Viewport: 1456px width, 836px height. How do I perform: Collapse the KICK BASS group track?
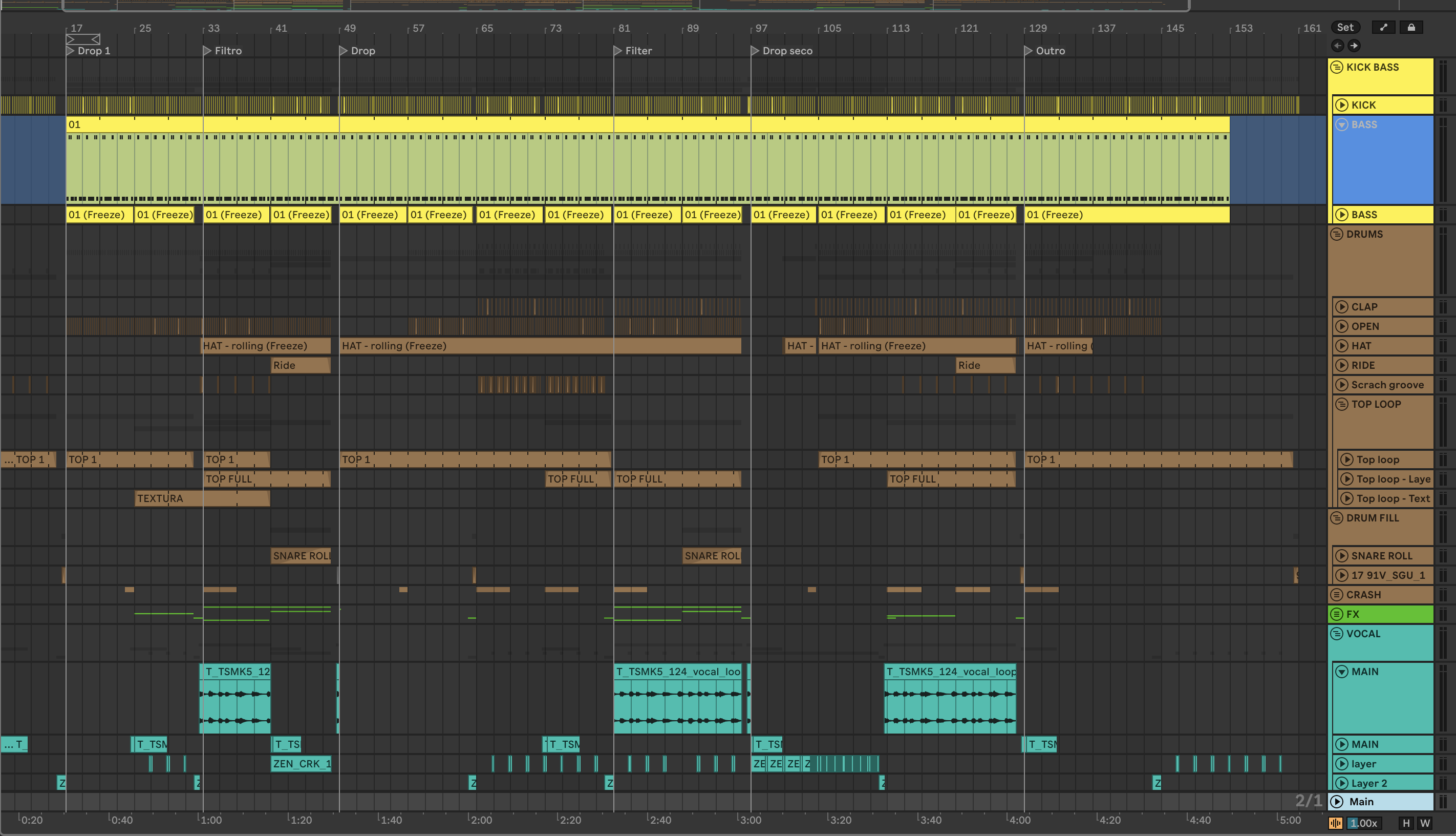tap(1337, 67)
